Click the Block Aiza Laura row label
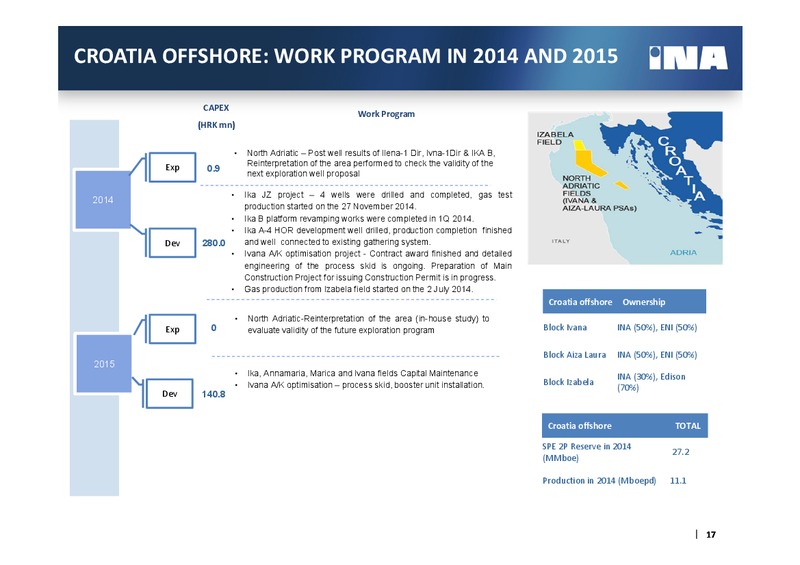This screenshot has width=800, height=565. click(574, 355)
